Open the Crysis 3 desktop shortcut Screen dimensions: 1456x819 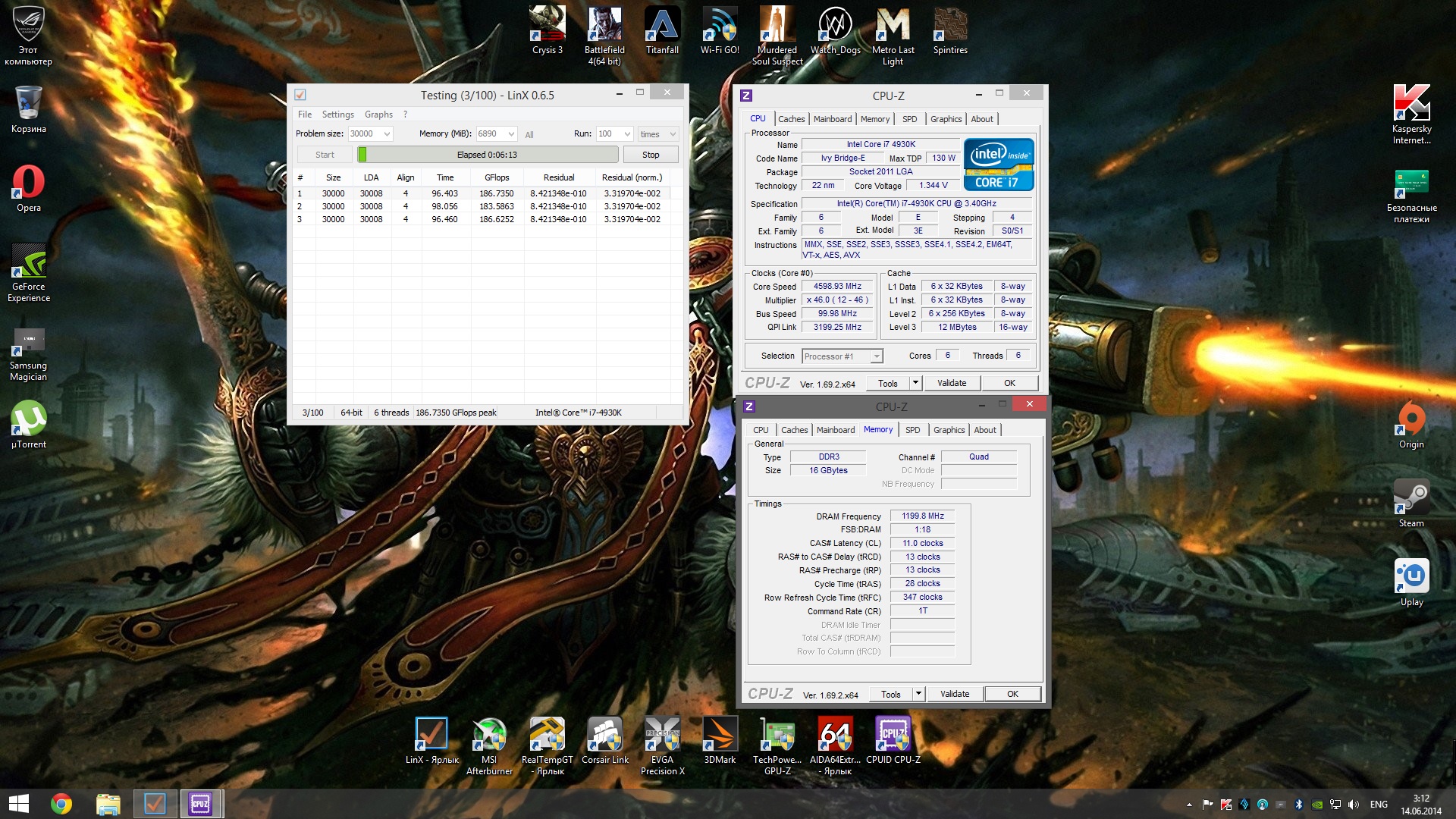coord(547,30)
